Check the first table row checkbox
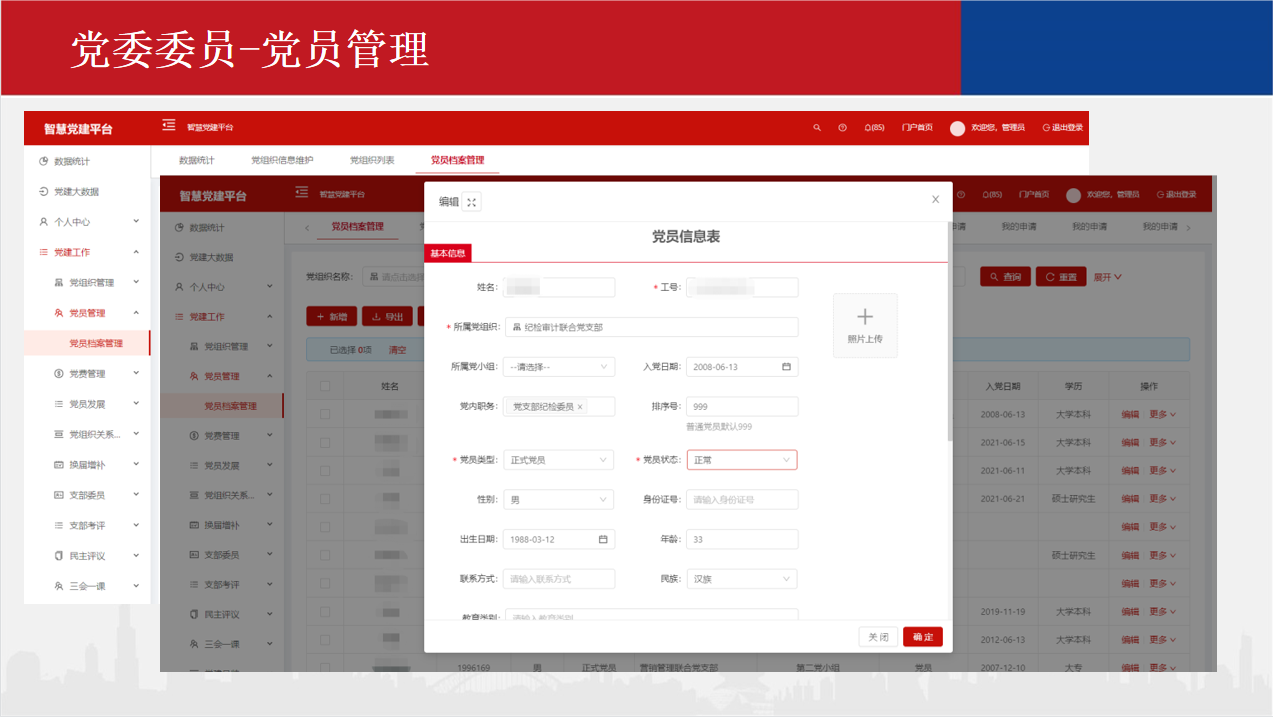This screenshot has height=717, width=1273. click(x=325, y=414)
